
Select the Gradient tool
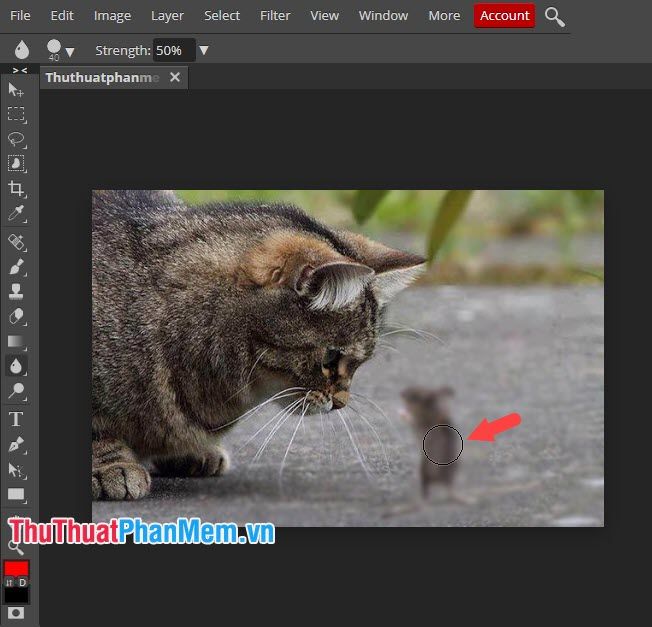pyautogui.click(x=16, y=341)
